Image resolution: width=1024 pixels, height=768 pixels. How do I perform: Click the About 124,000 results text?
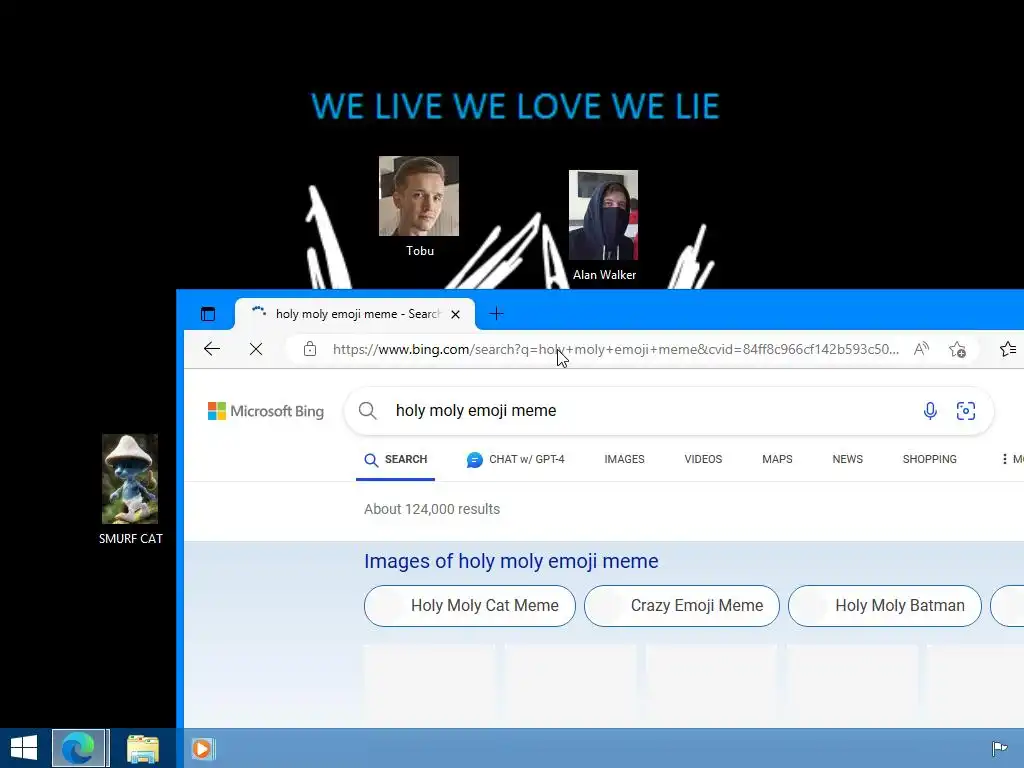click(x=432, y=509)
